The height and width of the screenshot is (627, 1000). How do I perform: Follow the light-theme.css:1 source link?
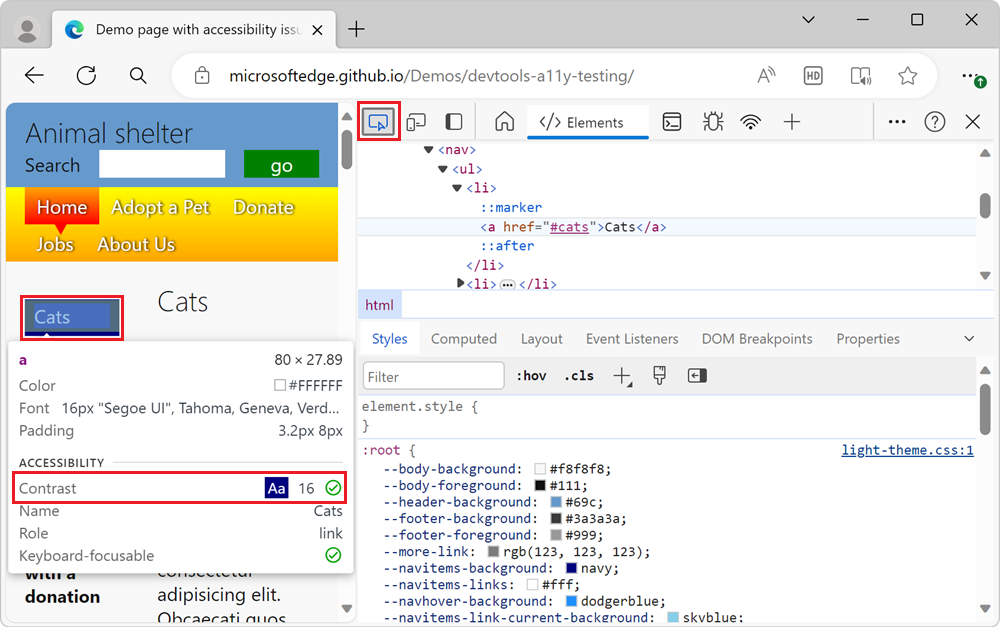point(906,450)
